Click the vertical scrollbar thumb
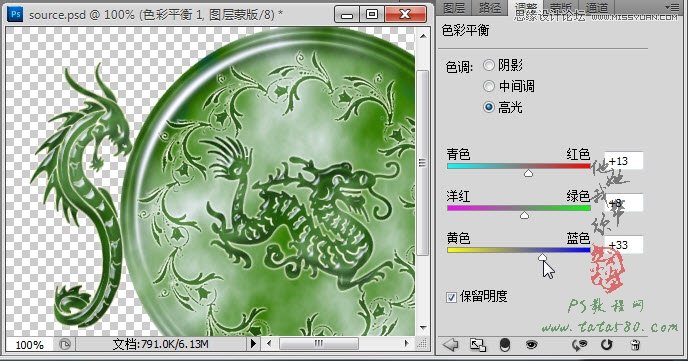 423,162
